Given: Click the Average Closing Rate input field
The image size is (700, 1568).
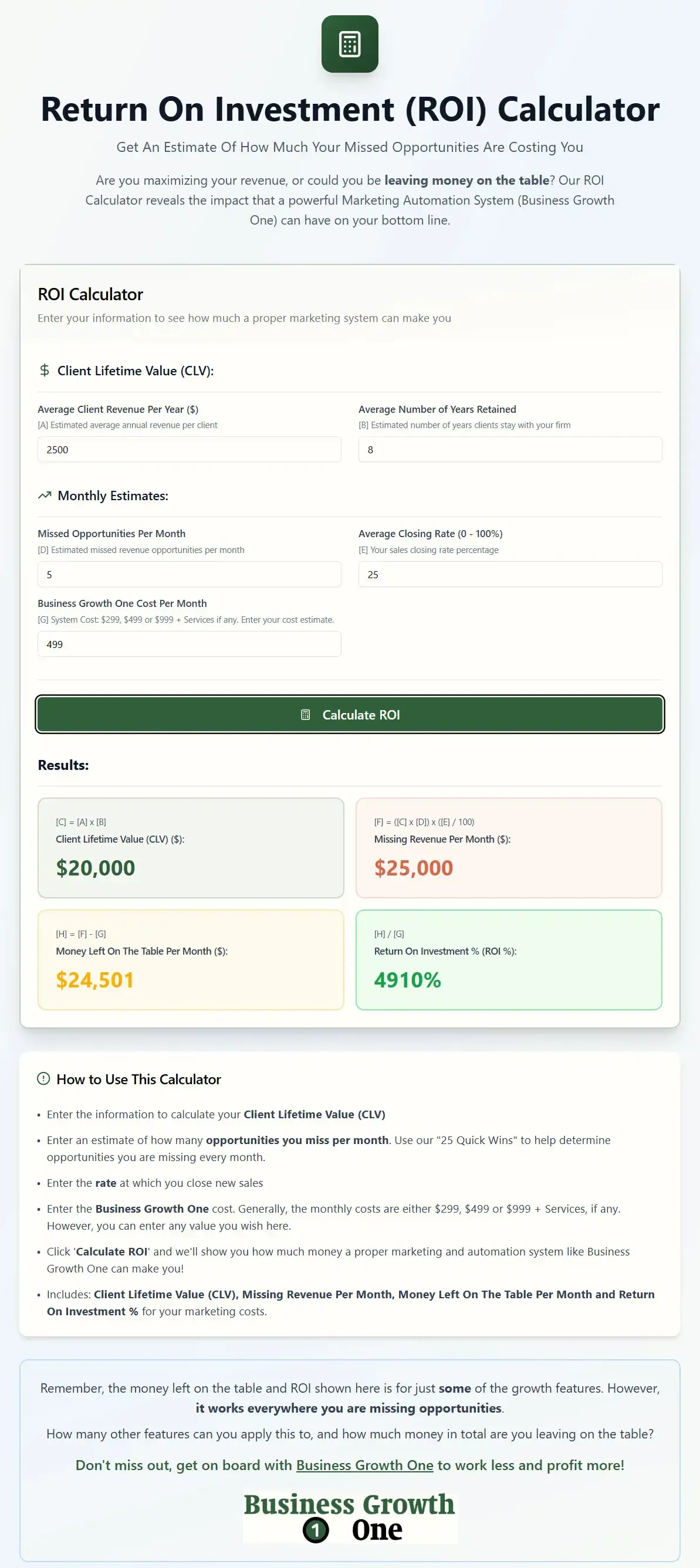Looking at the screenshot, I should click(x=509, y=574).
